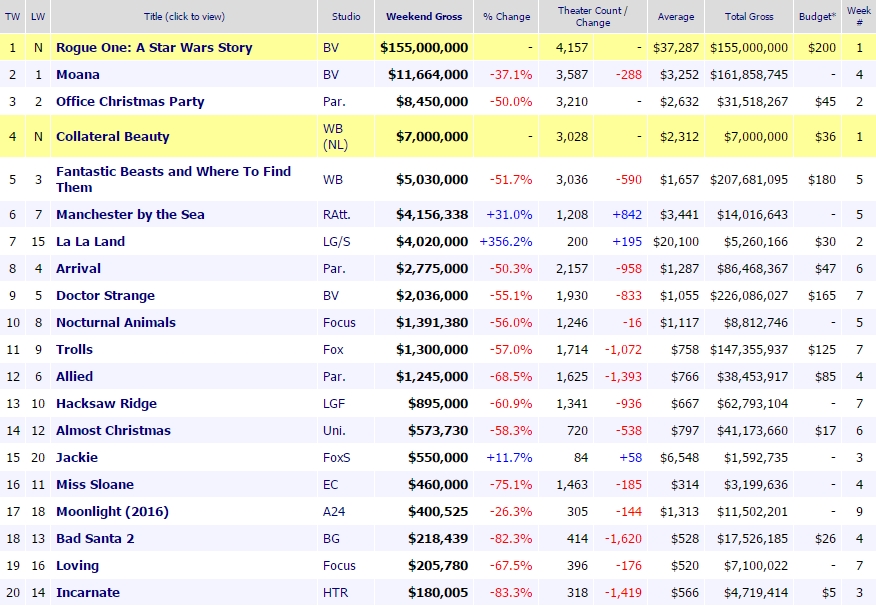Open the Incarnate title link
The height and width of the screenshot is (606, 876).
tap(88, 593)
